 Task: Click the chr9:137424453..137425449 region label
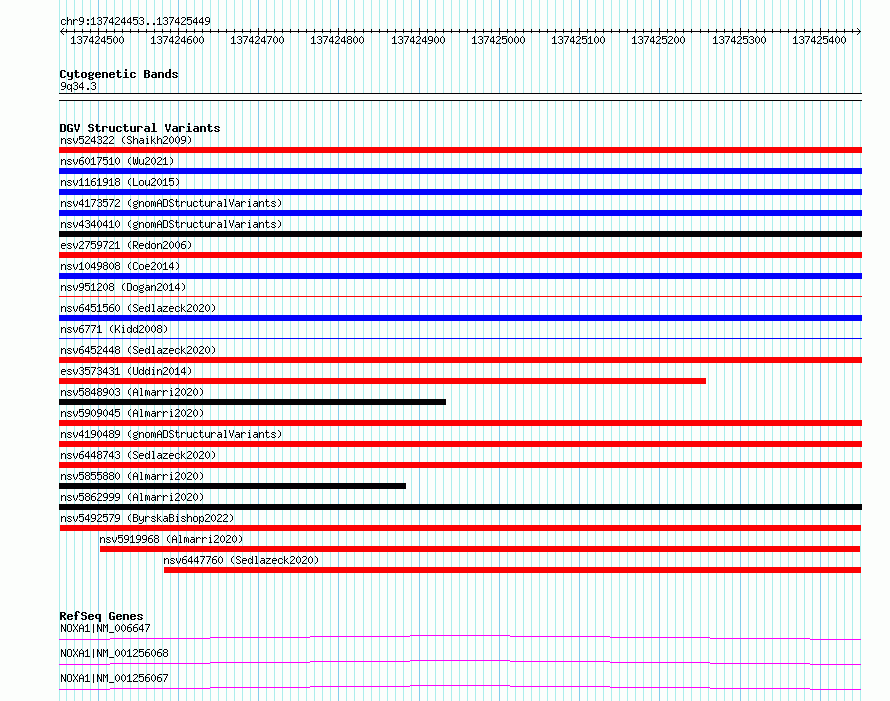135,21
